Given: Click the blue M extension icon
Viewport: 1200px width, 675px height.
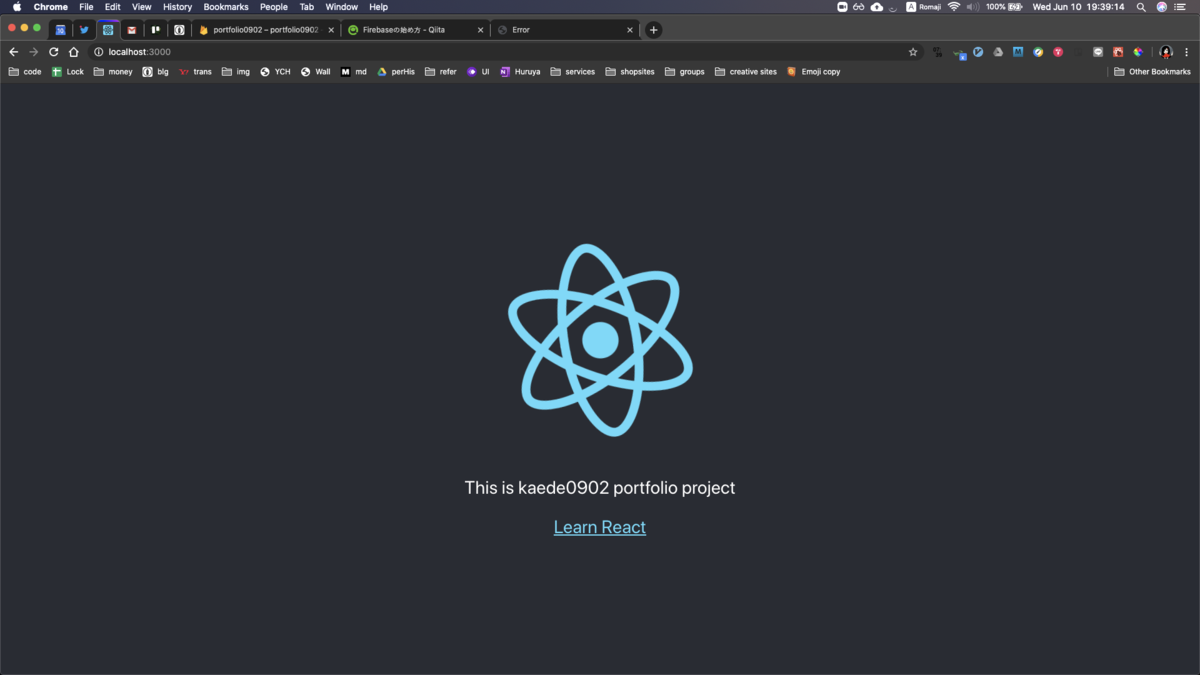Looking at the screenshot, I should point(1018,52).
